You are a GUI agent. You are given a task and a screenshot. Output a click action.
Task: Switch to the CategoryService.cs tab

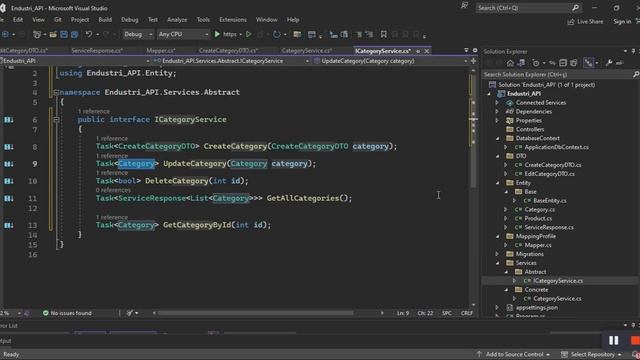307,51
